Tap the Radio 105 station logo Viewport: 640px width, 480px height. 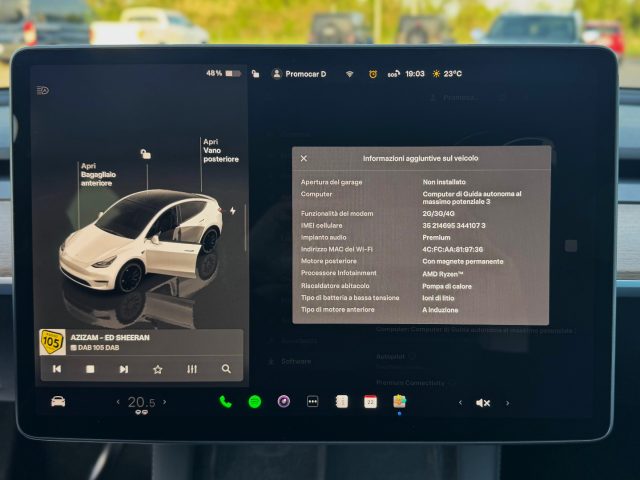pos(53,342)
